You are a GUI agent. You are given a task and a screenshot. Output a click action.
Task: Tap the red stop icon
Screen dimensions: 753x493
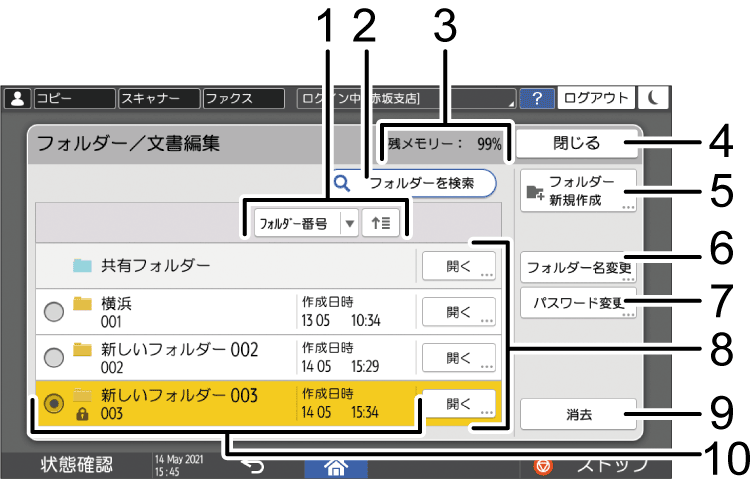pyautogui.click(x=543, y=466)
